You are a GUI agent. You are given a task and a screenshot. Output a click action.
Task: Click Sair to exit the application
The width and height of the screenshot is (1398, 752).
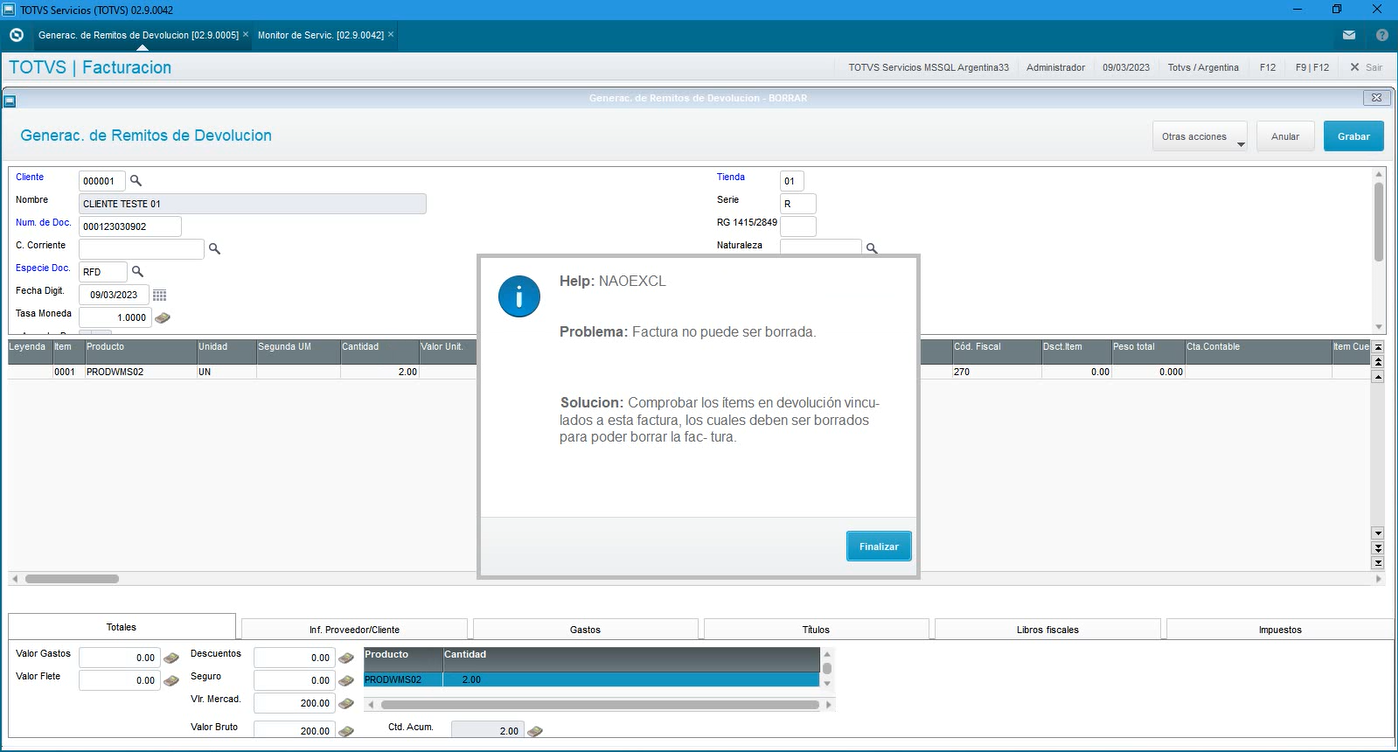tap(1366, 67)
